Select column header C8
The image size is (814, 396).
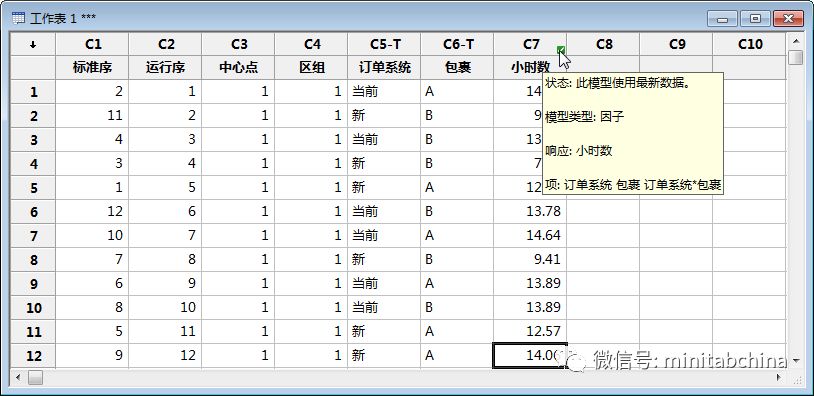(604, 45)
